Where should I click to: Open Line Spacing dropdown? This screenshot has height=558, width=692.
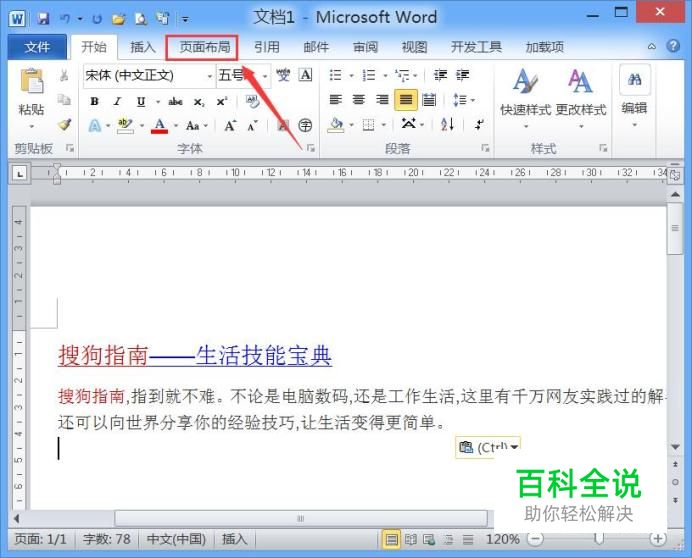463,100
